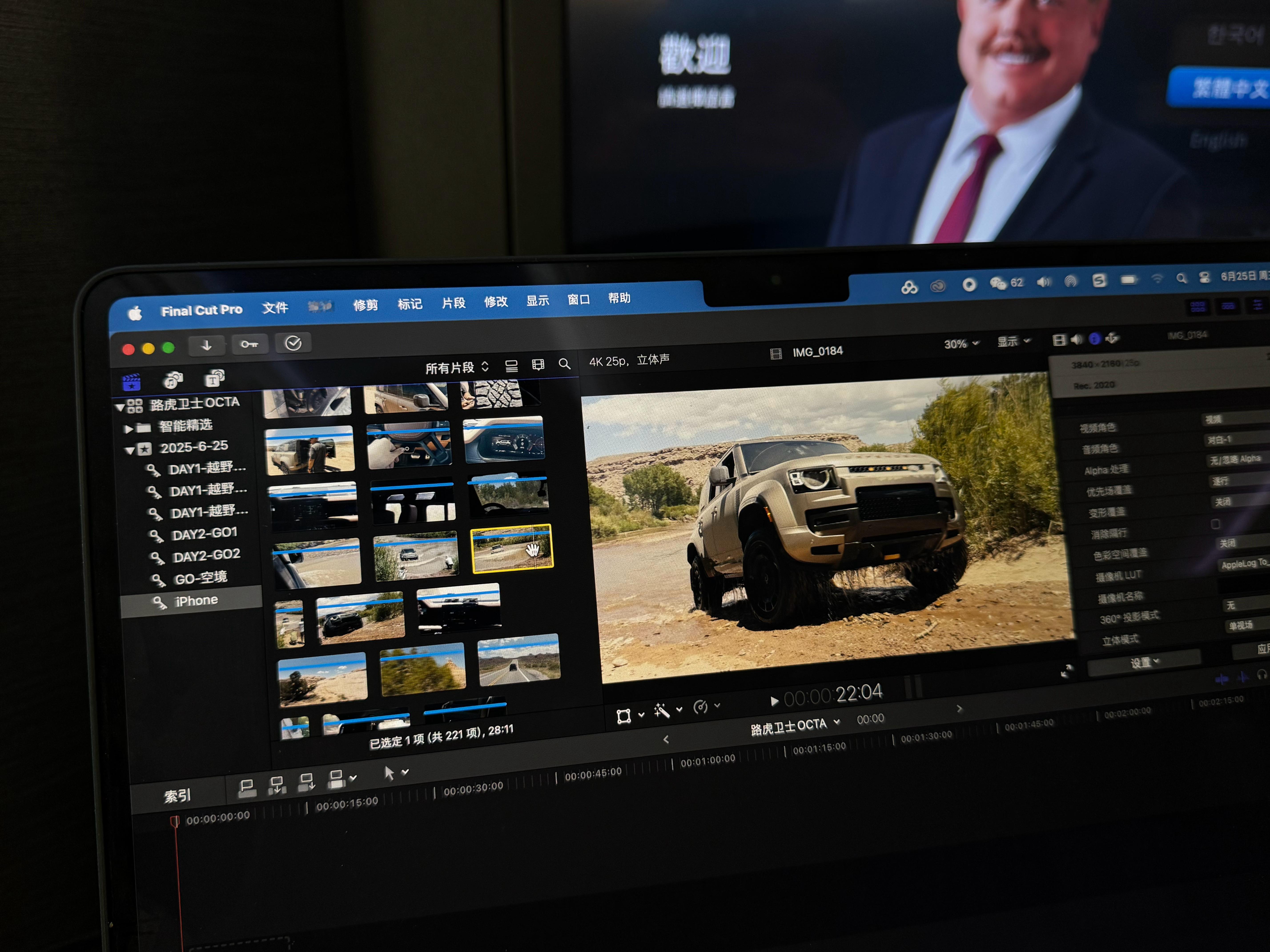Click overwrite clip edit icon
This screenshot has width=1270, height=952.
(x=336, y=779)
